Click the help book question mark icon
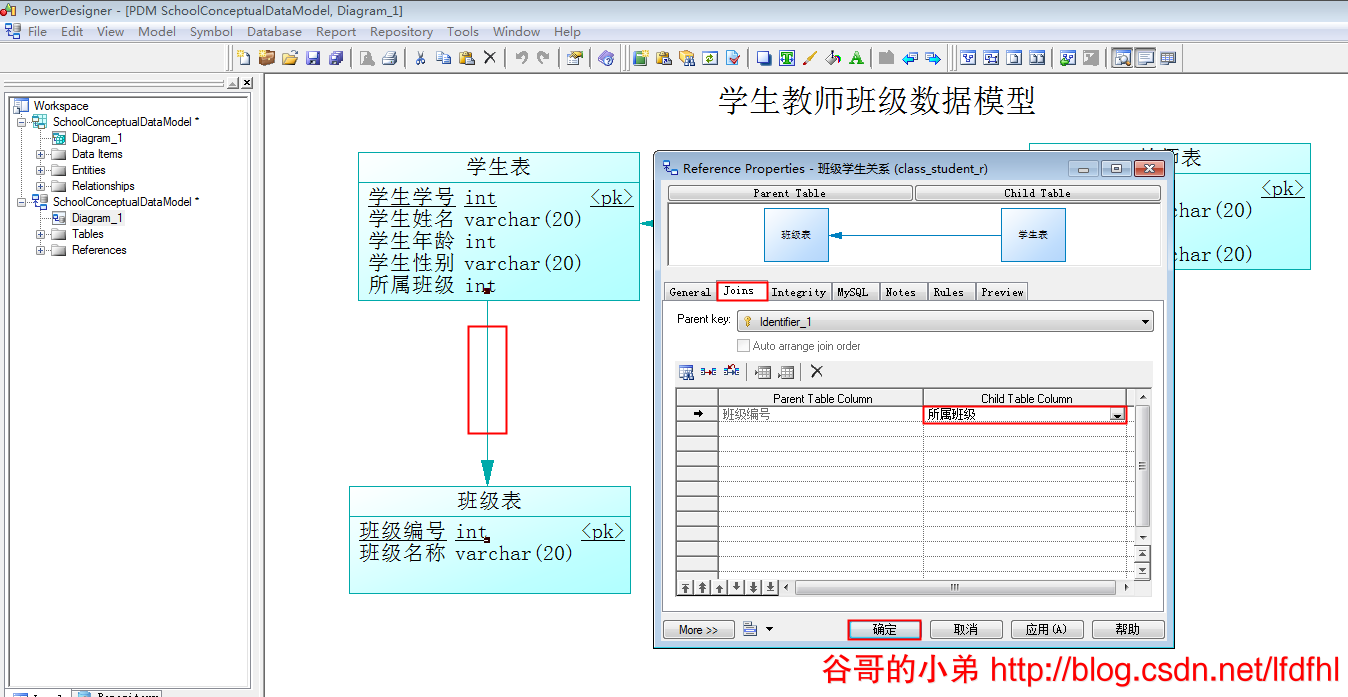Screen dimensions: 1348x697 pyautogui.click(x=606, y=58)
